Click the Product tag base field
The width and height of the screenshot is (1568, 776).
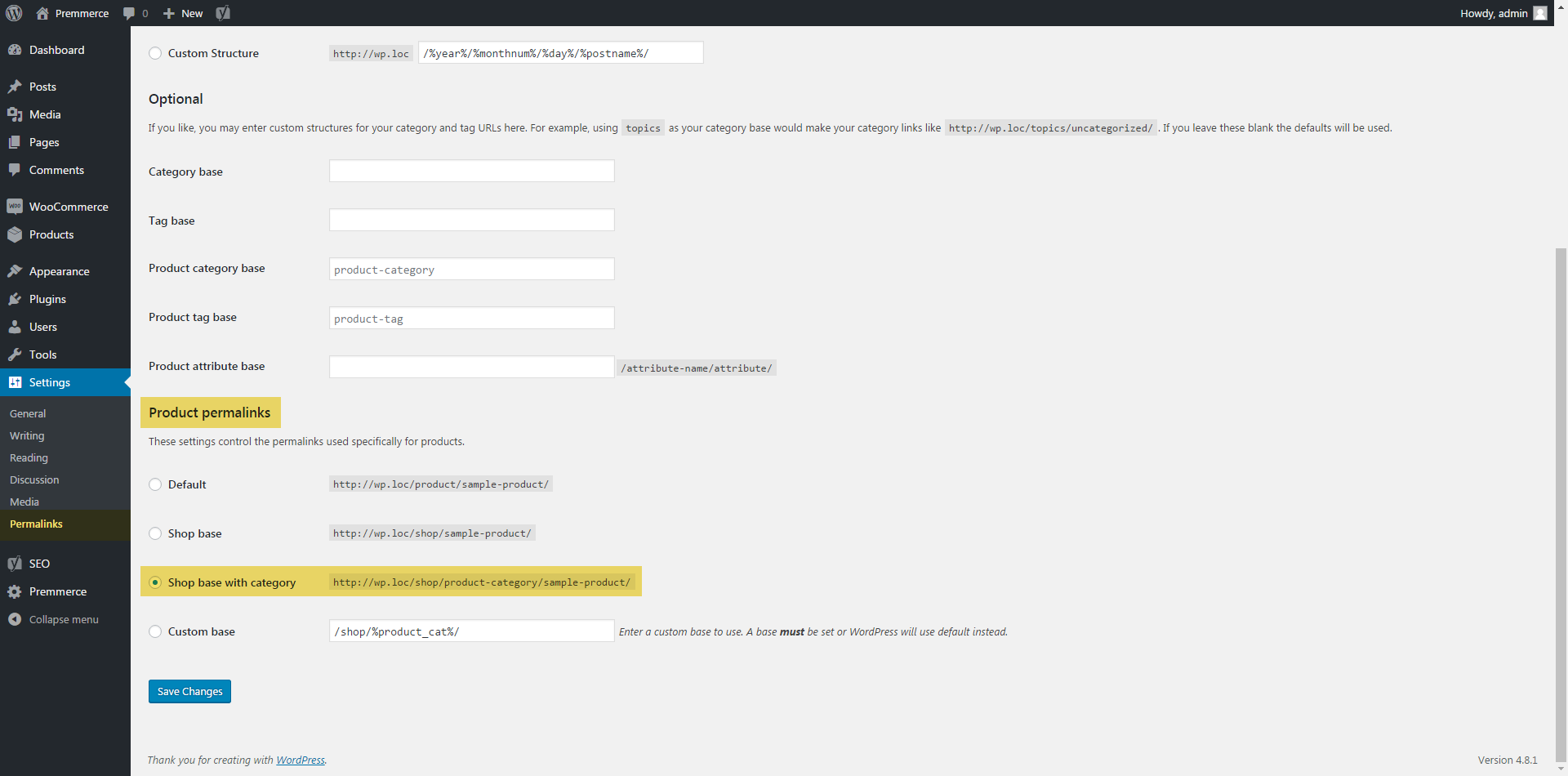pos(471,318)
